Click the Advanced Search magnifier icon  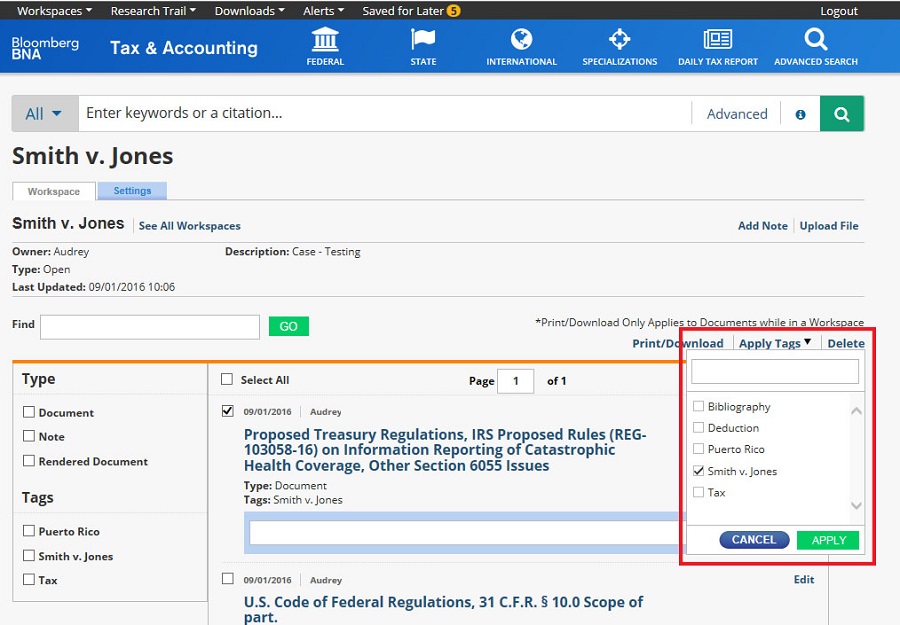(815, 40)
